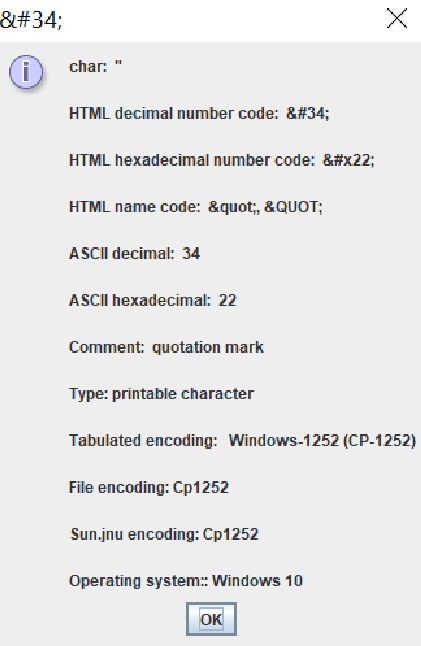This screenshot has height=646, width=421.
Task: Click the blue information icon
Action: [26, 72]
